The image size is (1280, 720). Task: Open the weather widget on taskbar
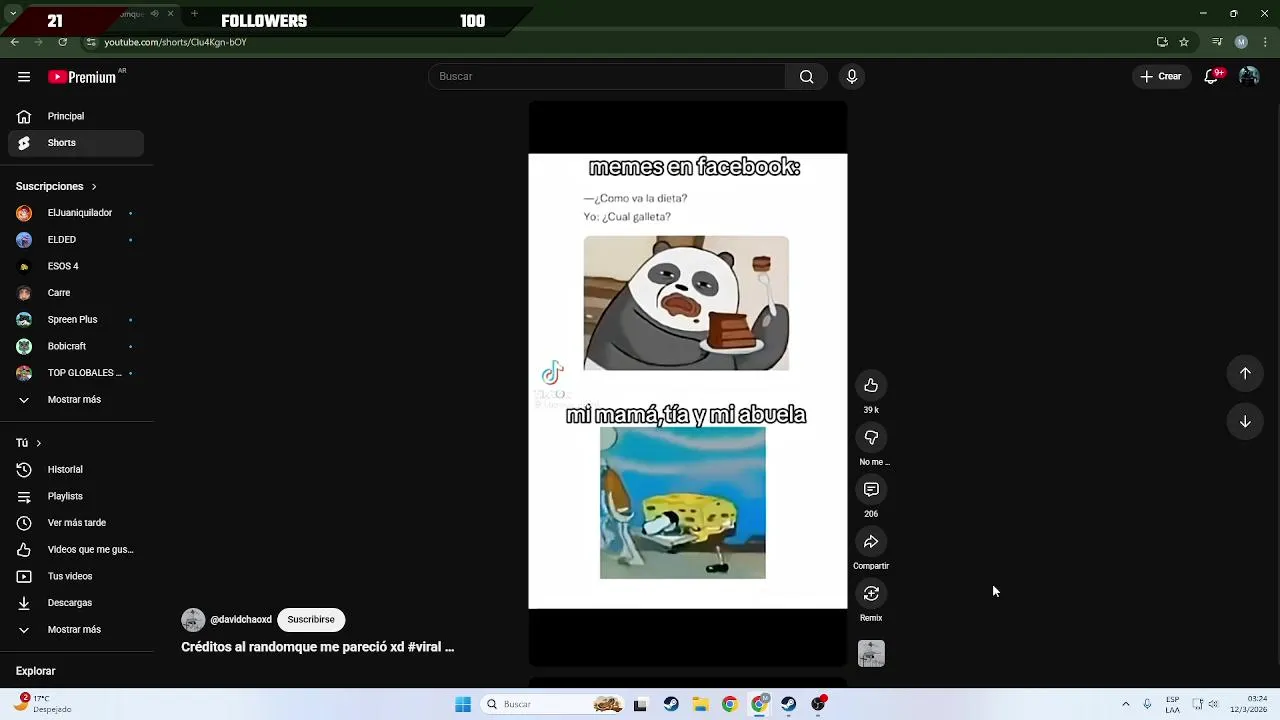40,704
